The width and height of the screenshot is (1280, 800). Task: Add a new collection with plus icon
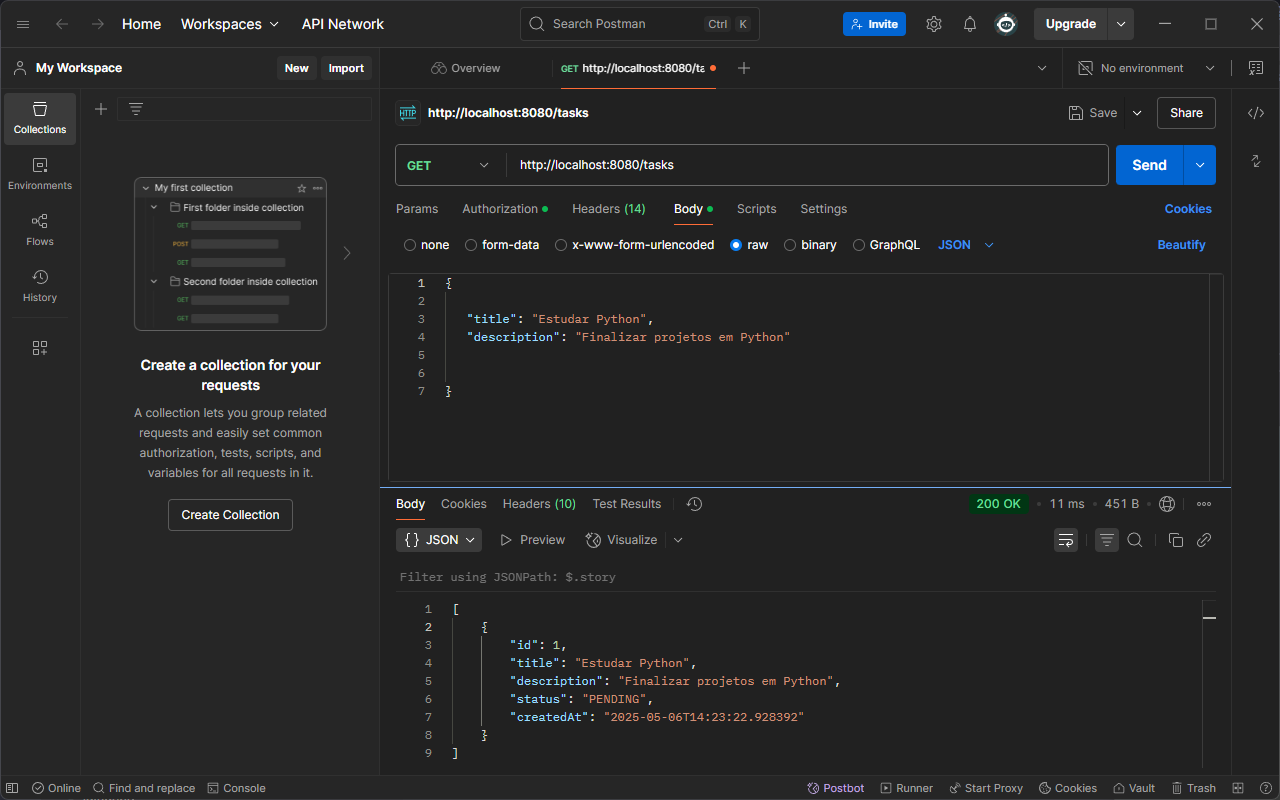click(101, 109)
